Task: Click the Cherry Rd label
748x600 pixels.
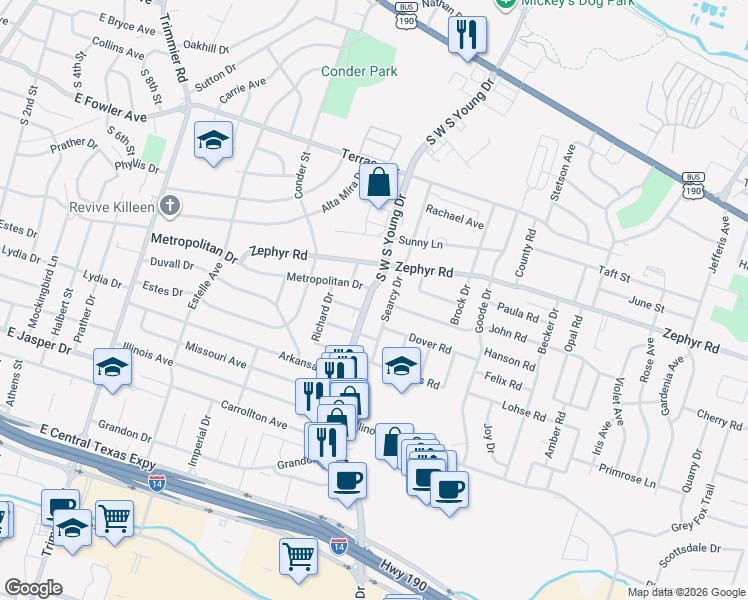Action: [719, 420]
